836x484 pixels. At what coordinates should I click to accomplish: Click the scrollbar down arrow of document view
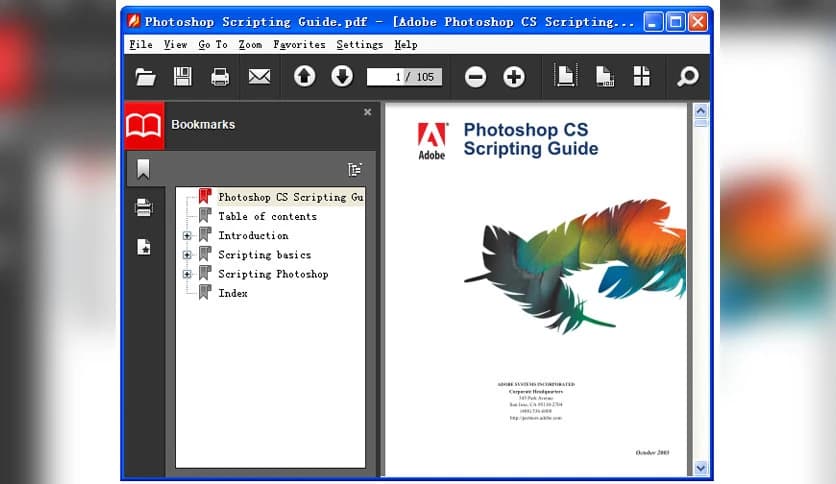click(701, 468)
